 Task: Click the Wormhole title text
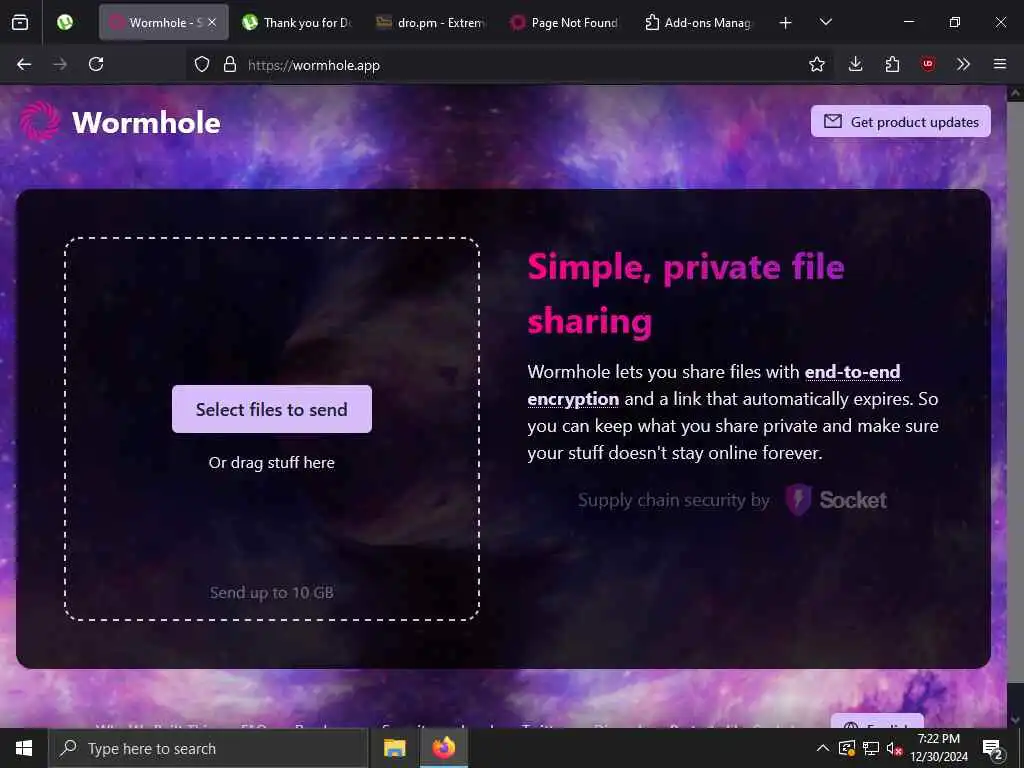click(x=146, y=123)
